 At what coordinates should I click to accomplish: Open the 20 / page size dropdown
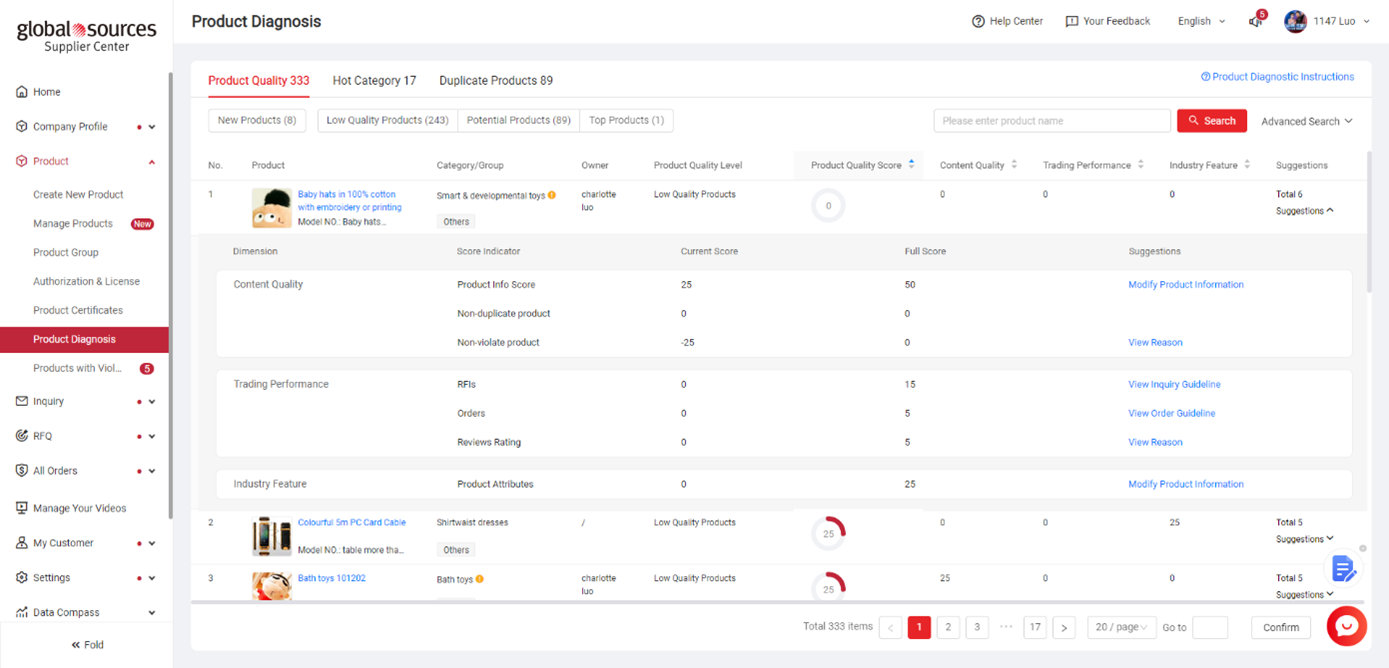pos(1121,627)
